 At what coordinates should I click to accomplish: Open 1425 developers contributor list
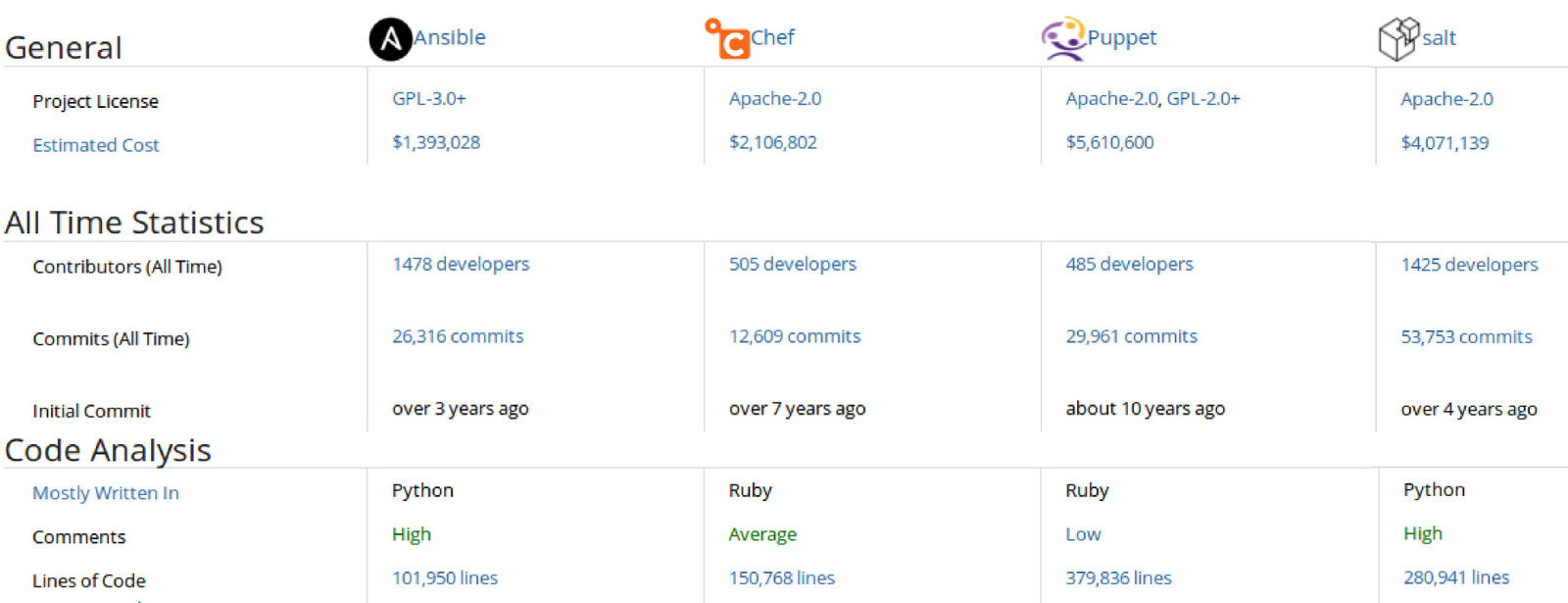tap(1469, 265)
